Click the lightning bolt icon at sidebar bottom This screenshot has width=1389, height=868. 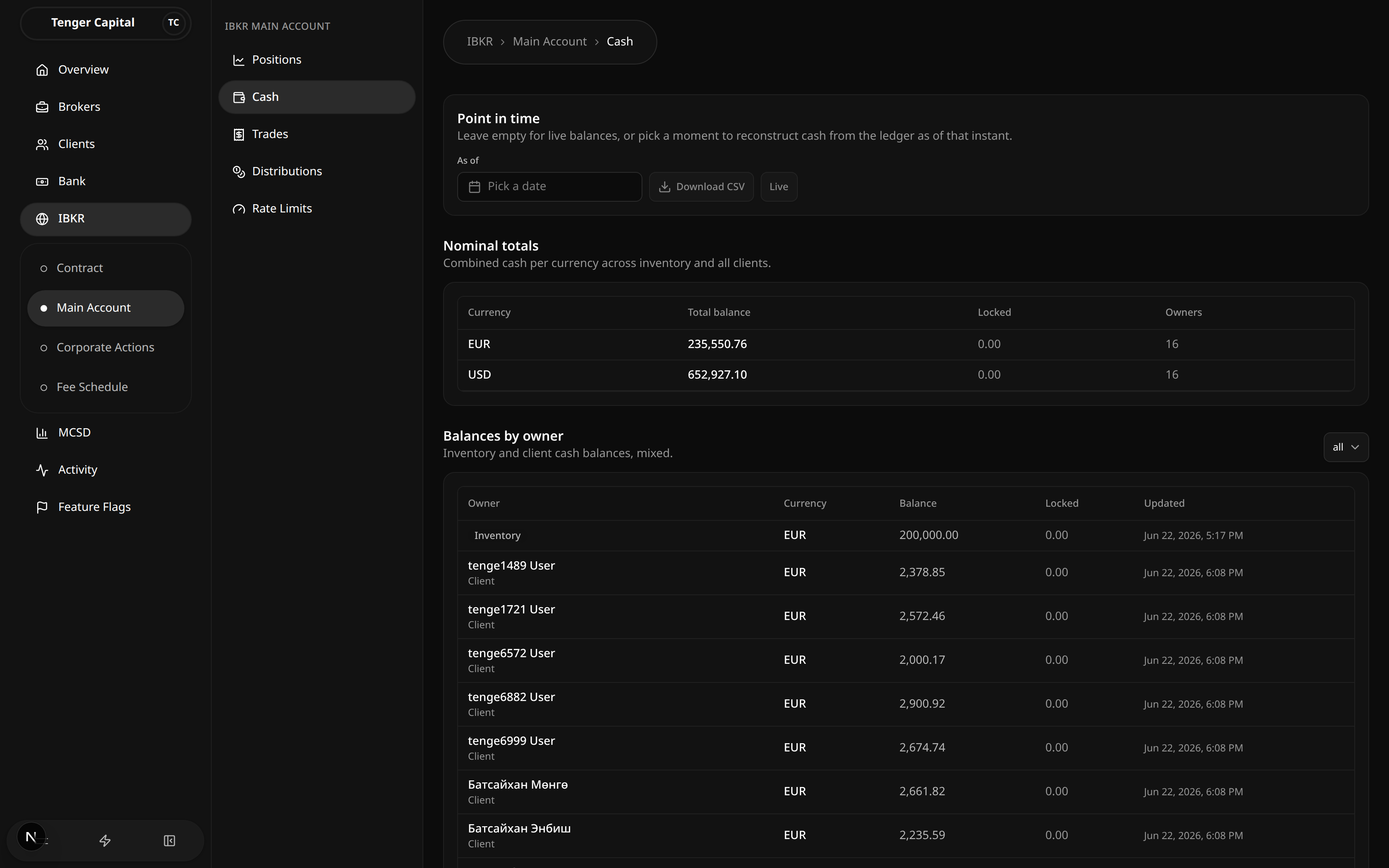[x=105, y=841]
